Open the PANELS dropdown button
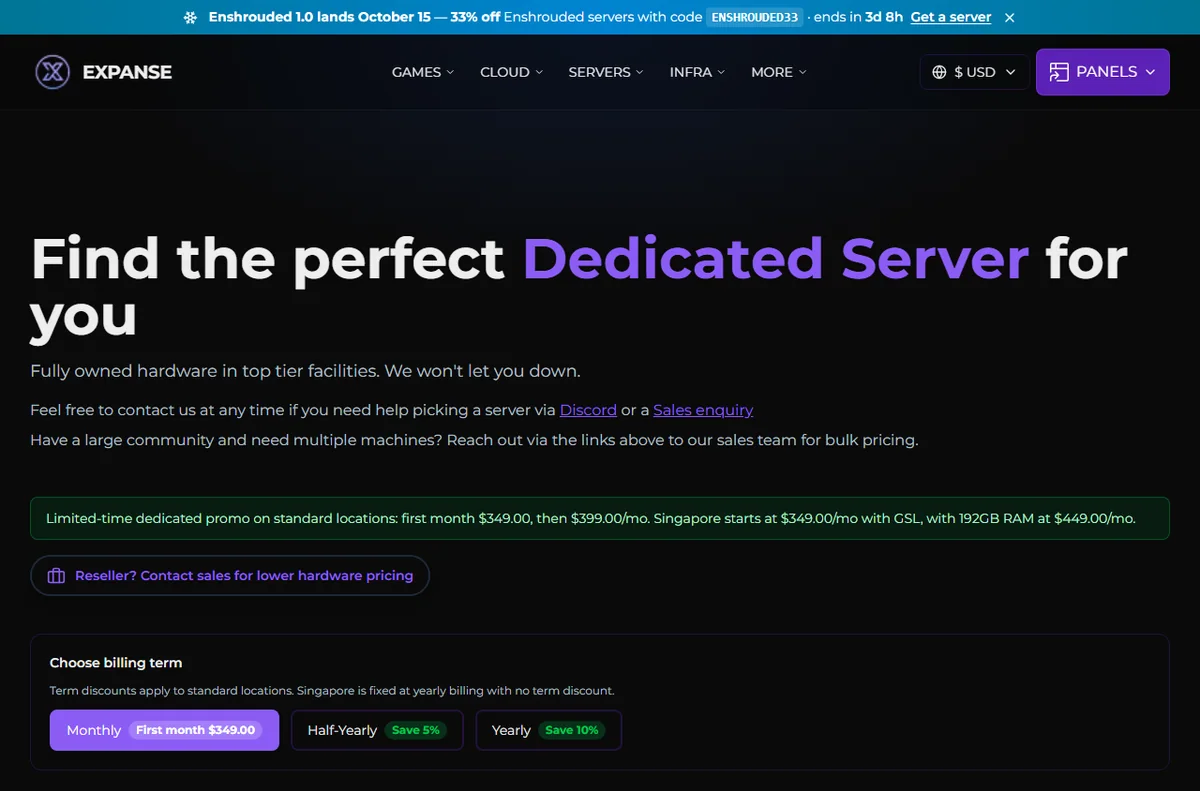Screen dimensions: 1200x791 [1103, 72]
